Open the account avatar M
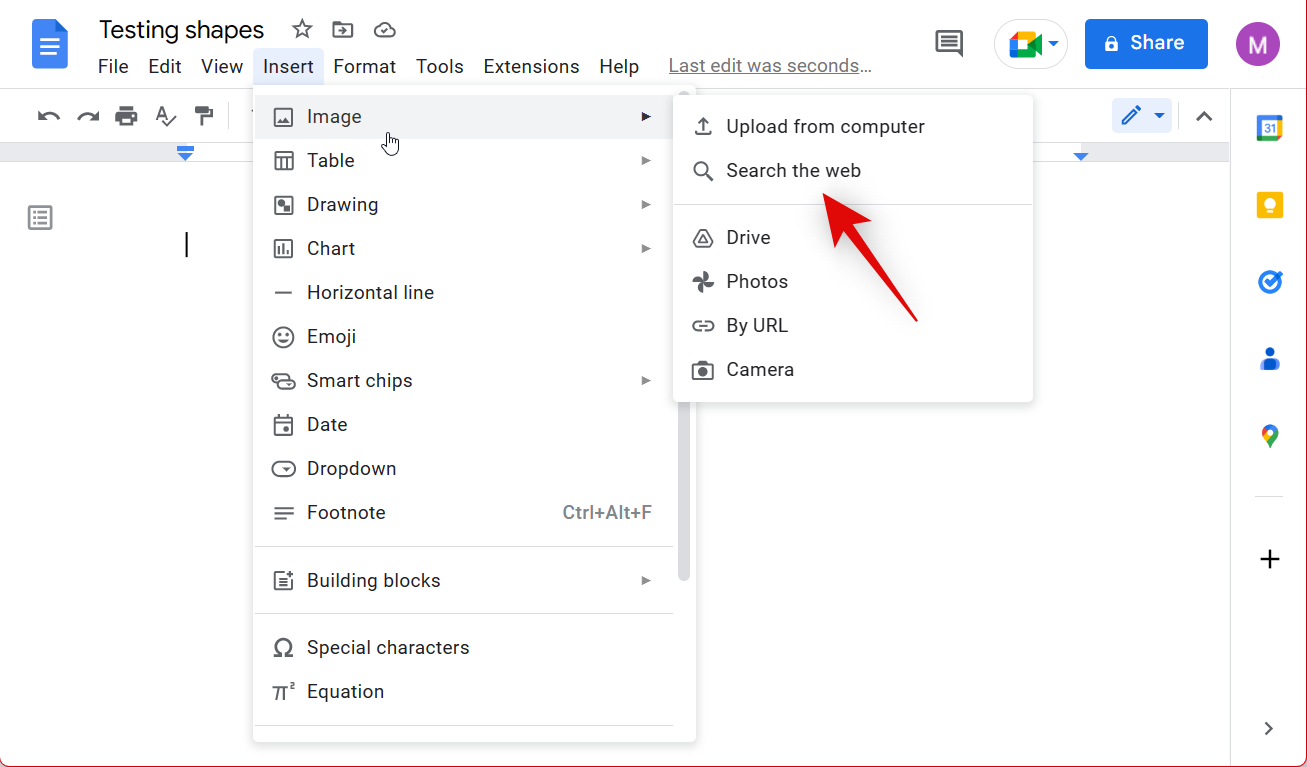Image resolution: width=1307 pixels, height=767 pixels. pos(1257,44)
